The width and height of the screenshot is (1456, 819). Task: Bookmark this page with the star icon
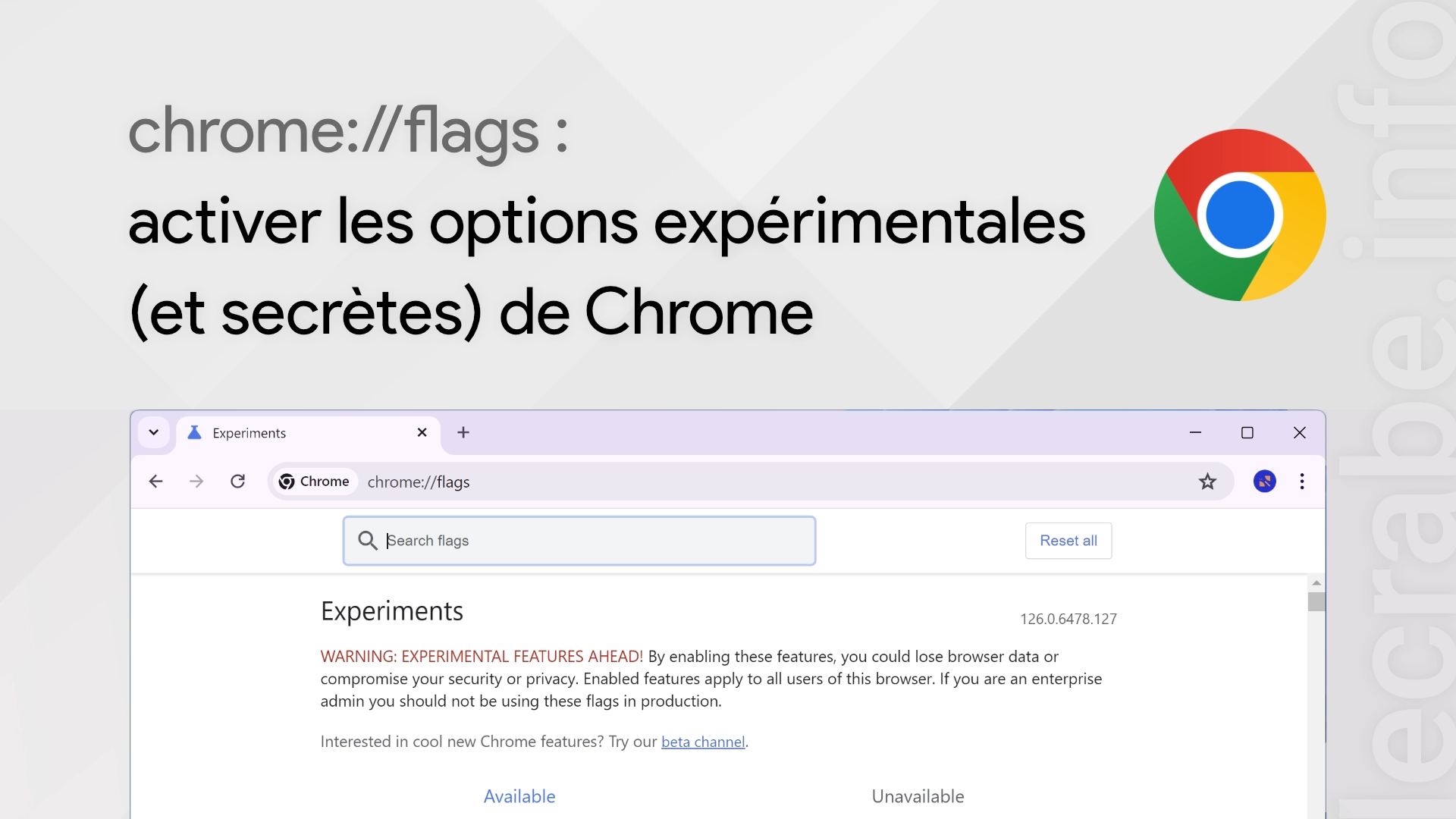(1207, 482)
